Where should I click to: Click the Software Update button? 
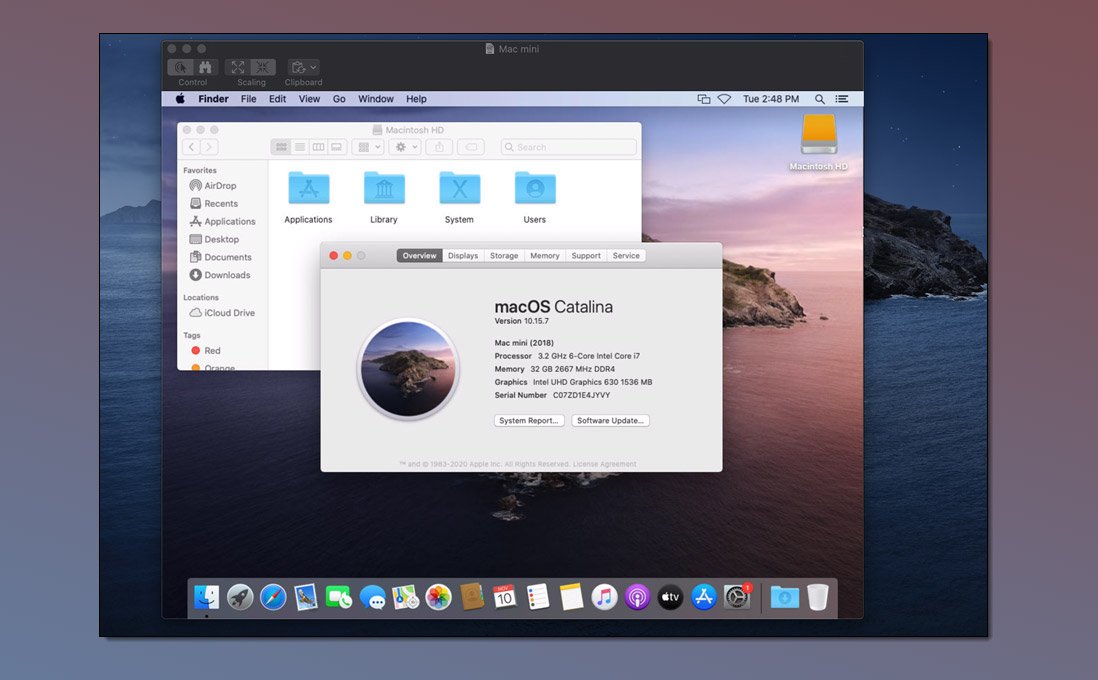610,420
